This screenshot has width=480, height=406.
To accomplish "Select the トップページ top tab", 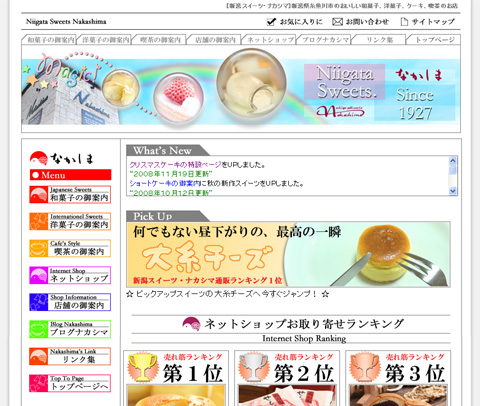I will 434,39.
